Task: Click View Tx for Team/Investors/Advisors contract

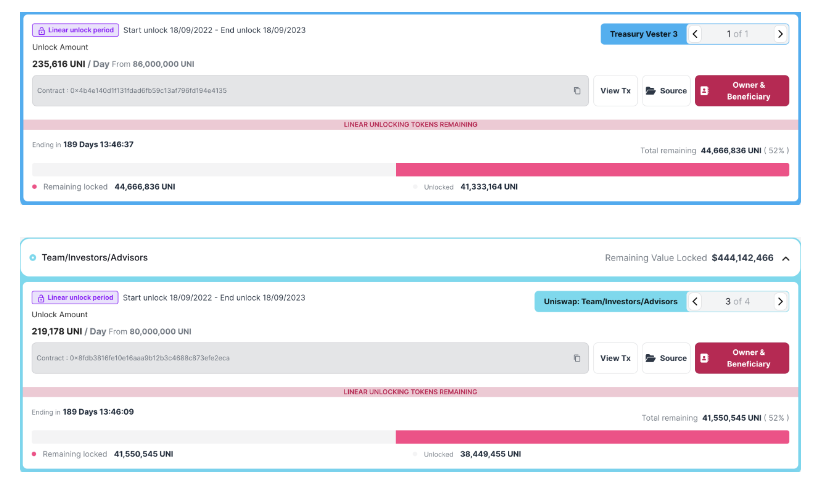Action: 615,358
